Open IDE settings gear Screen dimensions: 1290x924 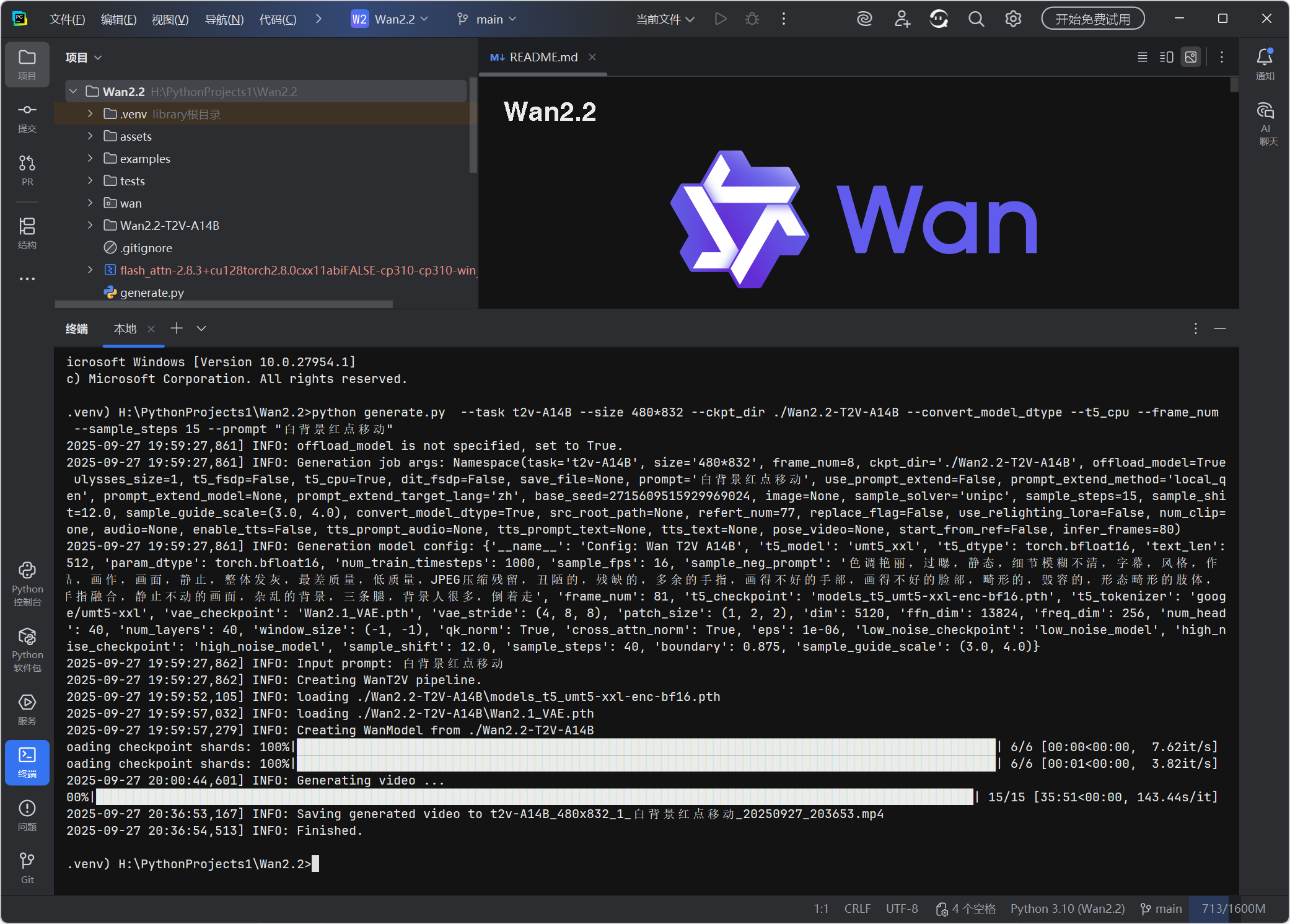[x=1013, y=19]
